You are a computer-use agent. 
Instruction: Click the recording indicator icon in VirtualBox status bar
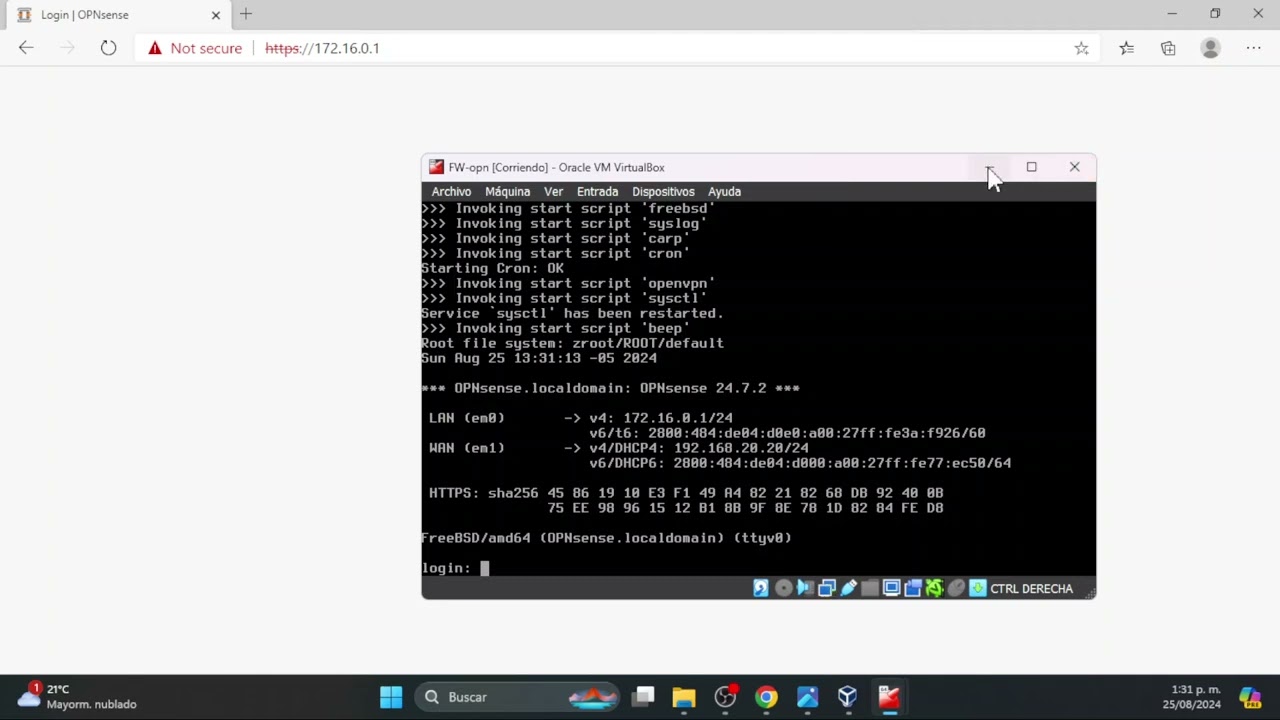913,588
